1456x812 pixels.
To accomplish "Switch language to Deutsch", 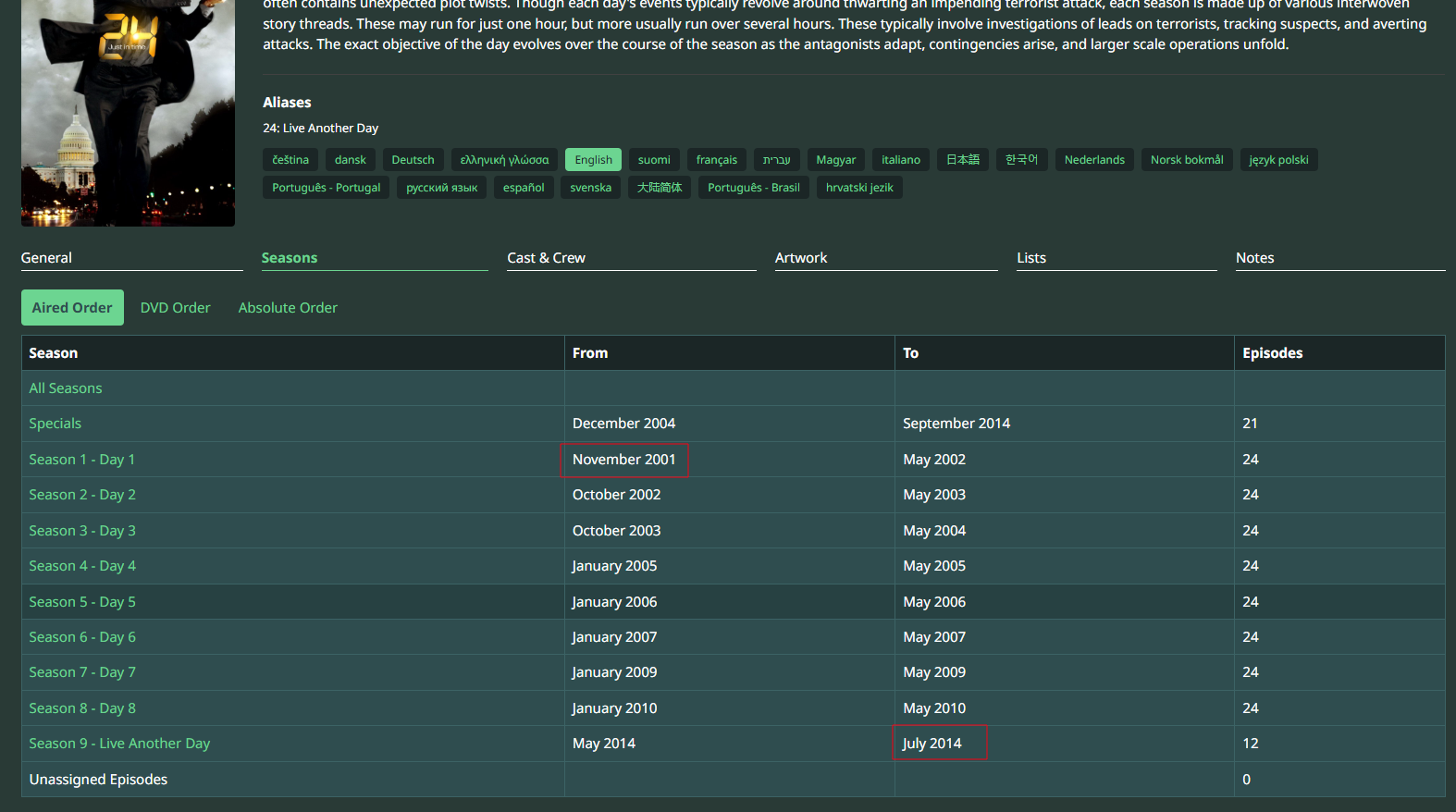I will [x=413, y=160].
